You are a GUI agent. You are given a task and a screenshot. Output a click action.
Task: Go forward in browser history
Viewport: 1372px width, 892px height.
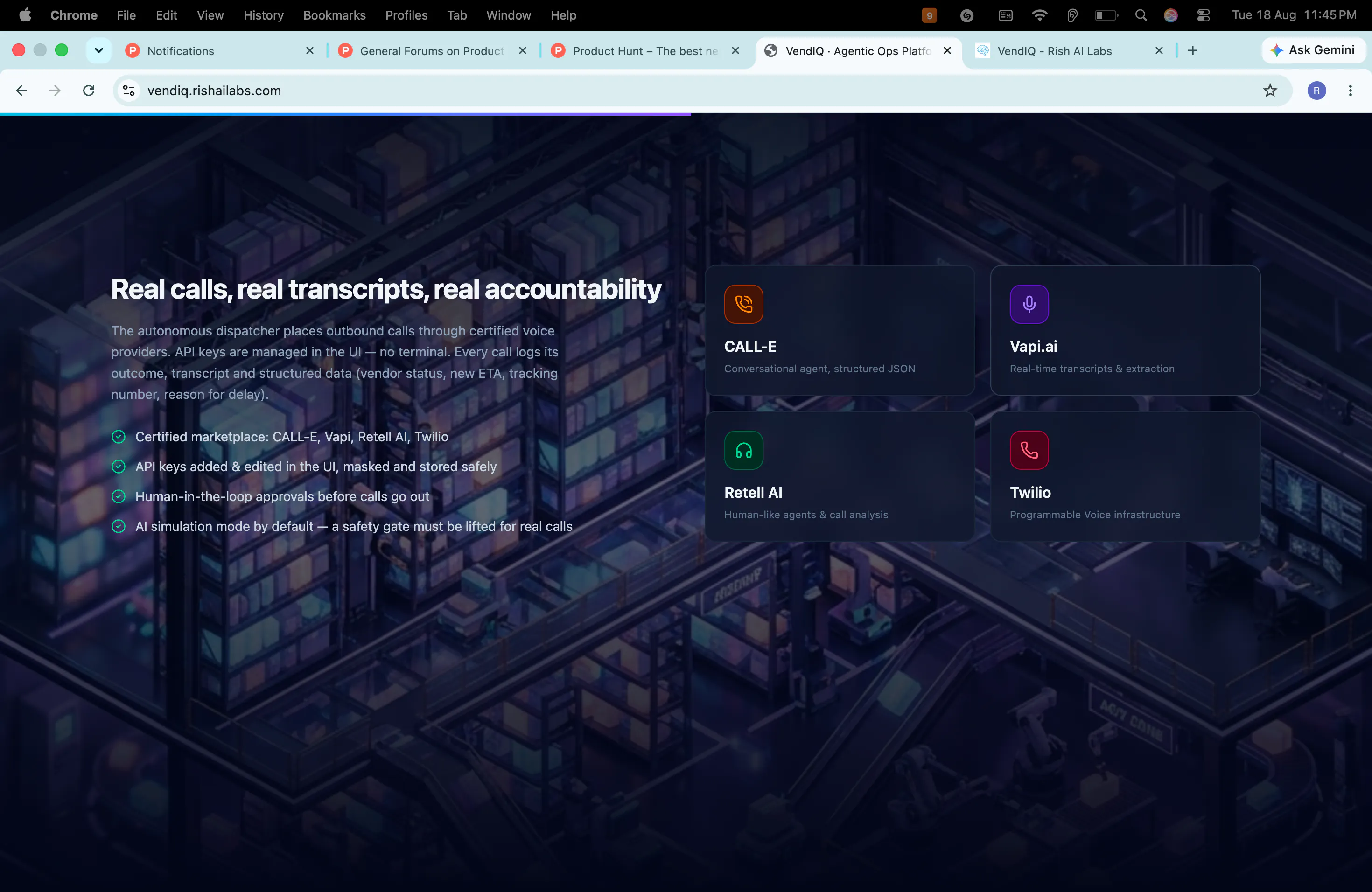click(55, 91)
